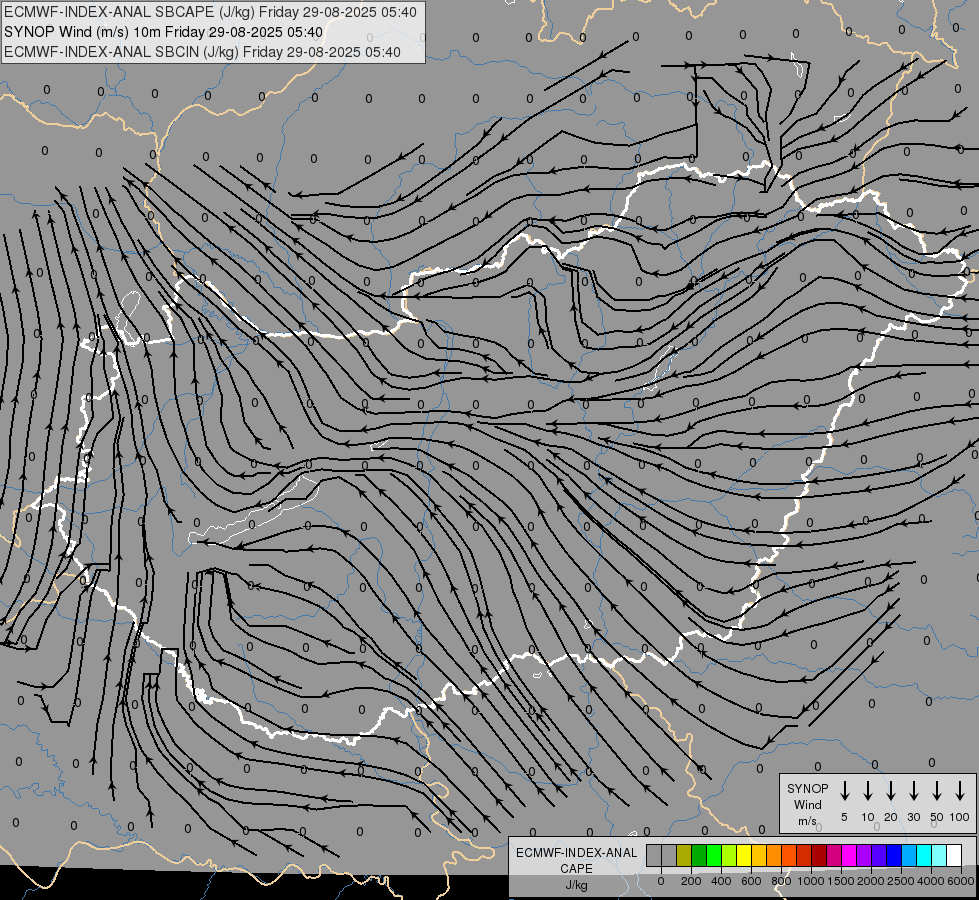
Task: Pick the lime yellow-green CAPE swatch
Action: (x=729, y=855)
